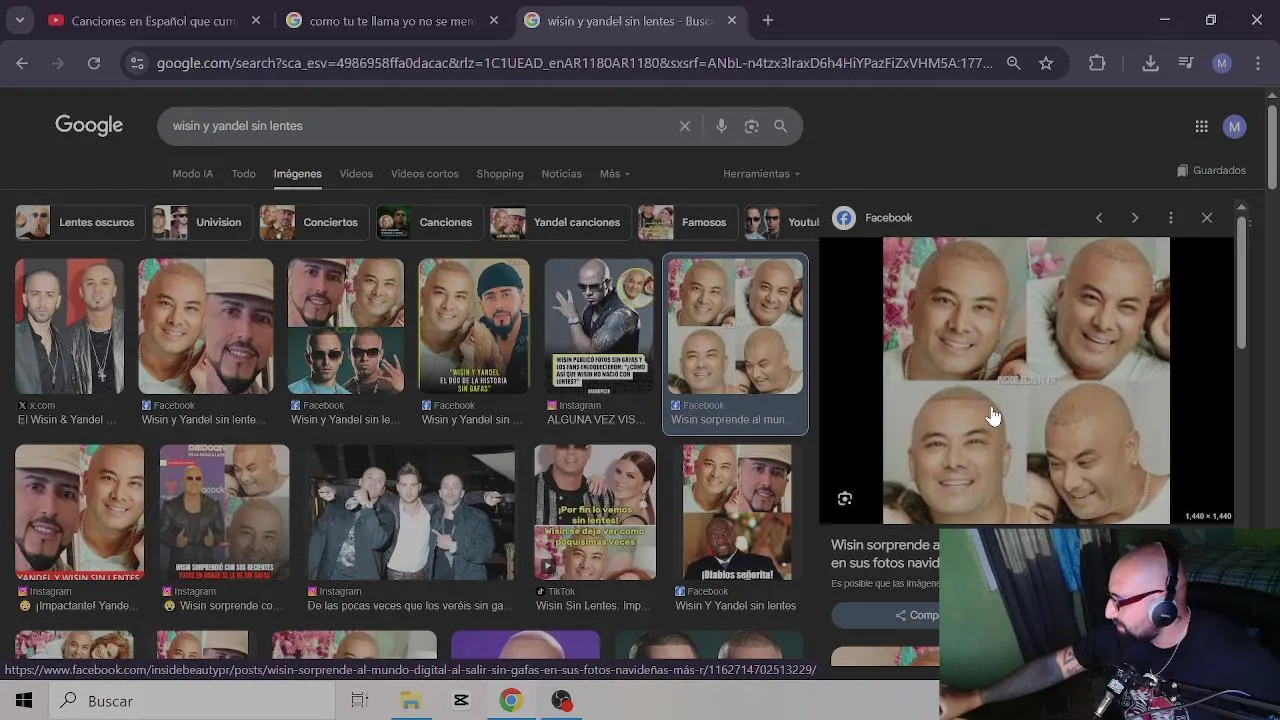This screenshot has height=720, width=1280.
Task: Filter by Yandel canciones chip
Action: pyautogui.click(x=560, y=222)
